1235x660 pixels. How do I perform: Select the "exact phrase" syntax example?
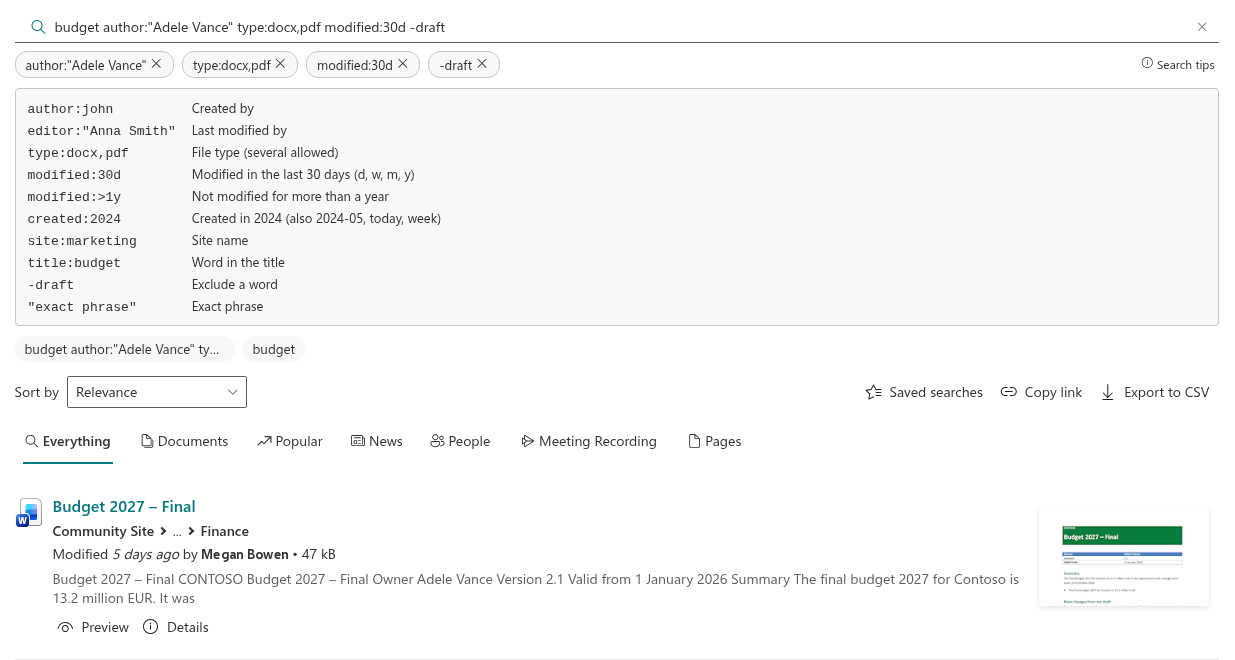point(82,307)
